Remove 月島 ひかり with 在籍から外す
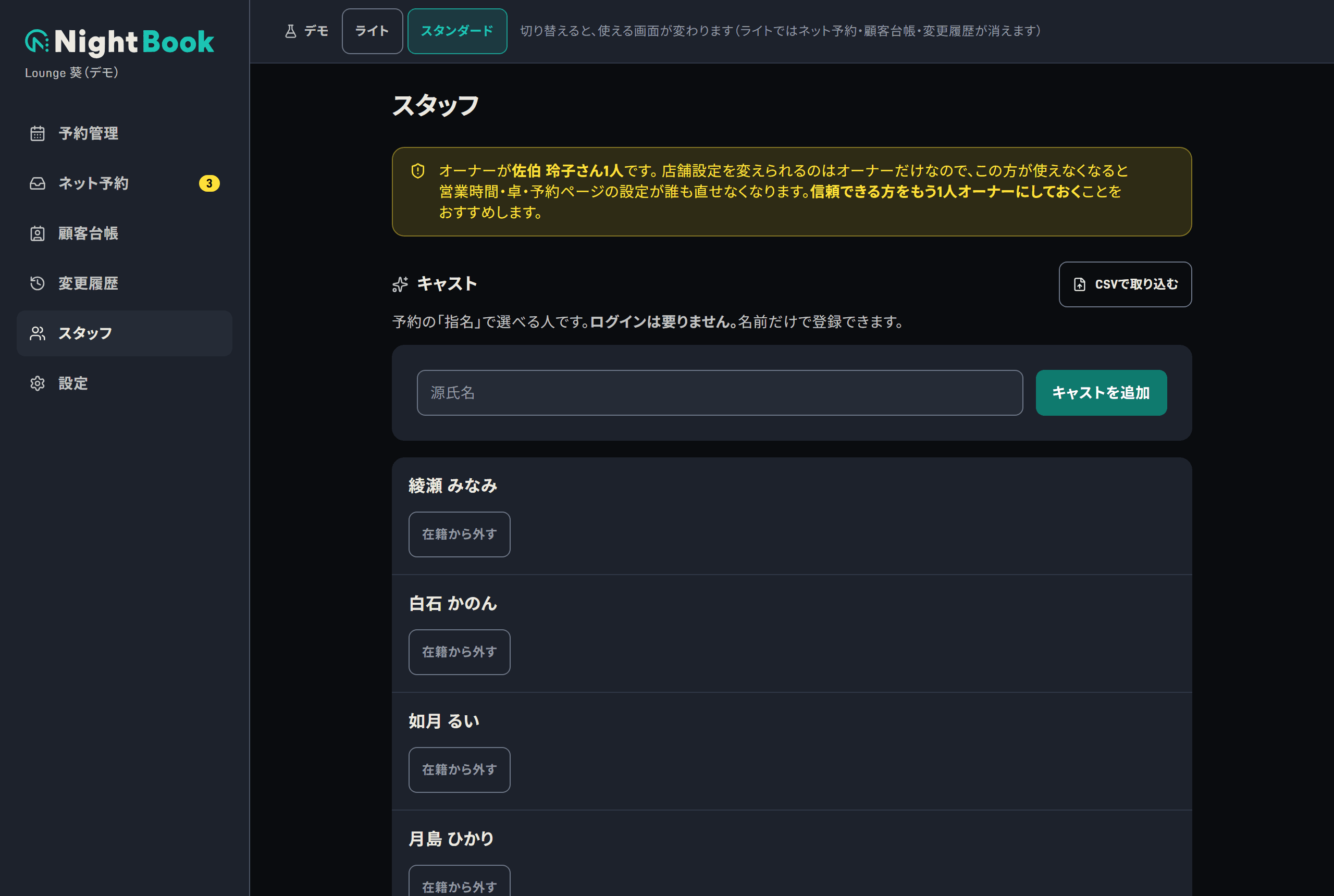This screenshot has width=1334, height=896. [x=459, y=880]
